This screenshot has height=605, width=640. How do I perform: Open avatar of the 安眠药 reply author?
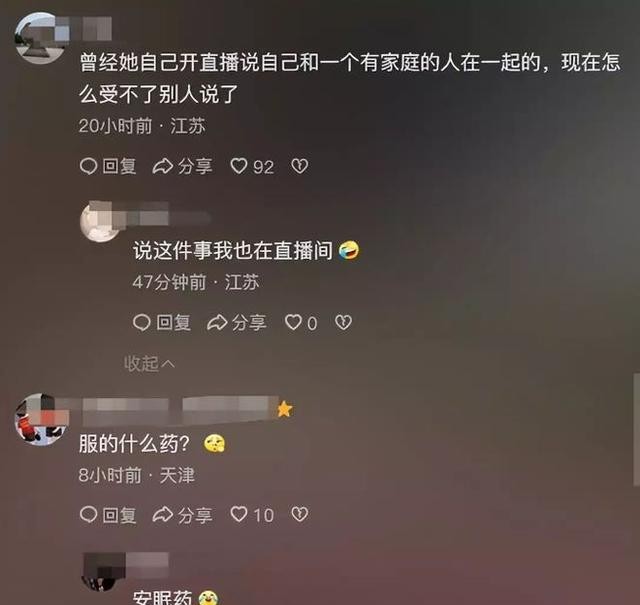100,572
